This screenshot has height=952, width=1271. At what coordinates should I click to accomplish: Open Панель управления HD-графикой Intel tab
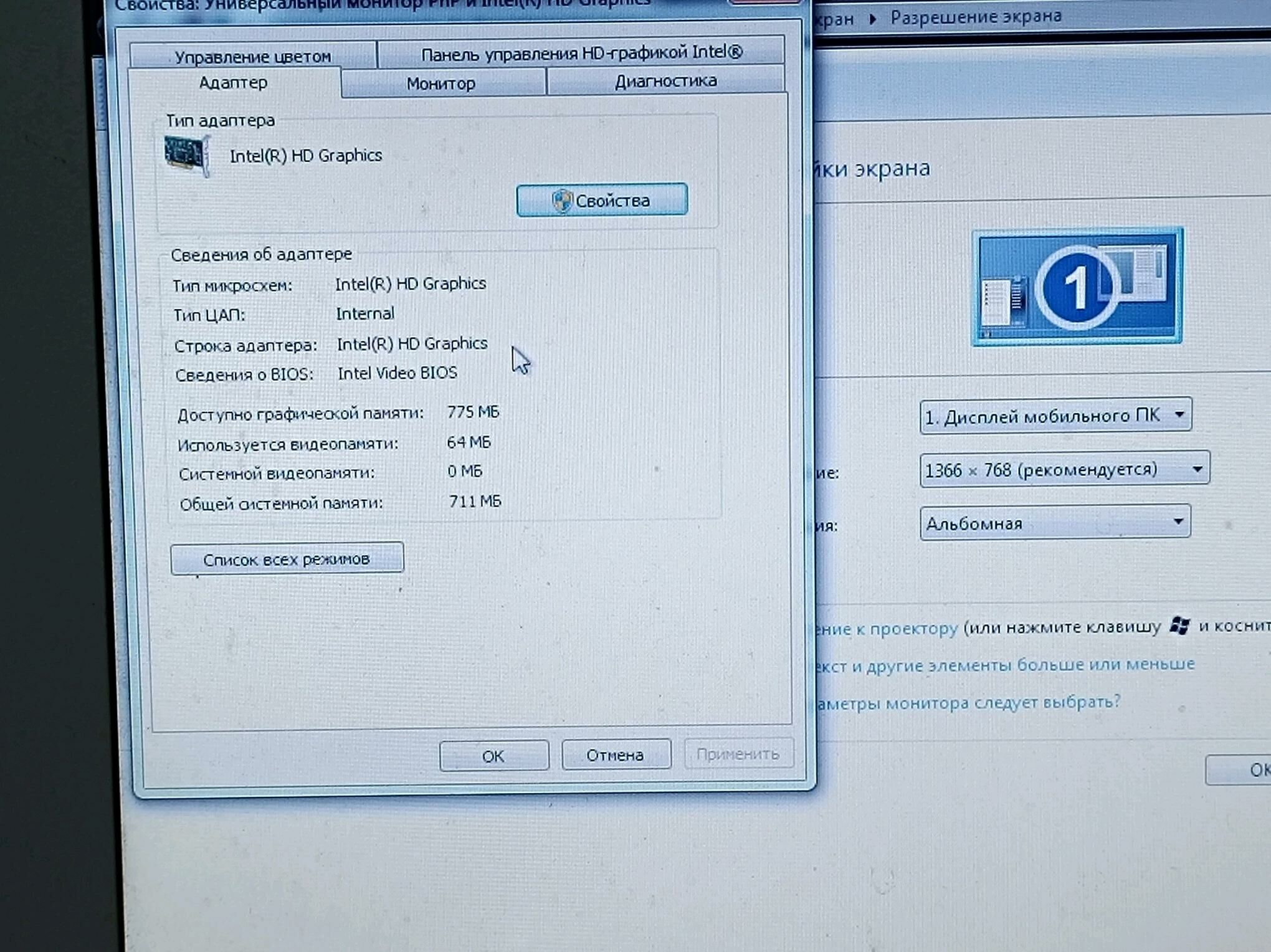(x=581, y=52)
